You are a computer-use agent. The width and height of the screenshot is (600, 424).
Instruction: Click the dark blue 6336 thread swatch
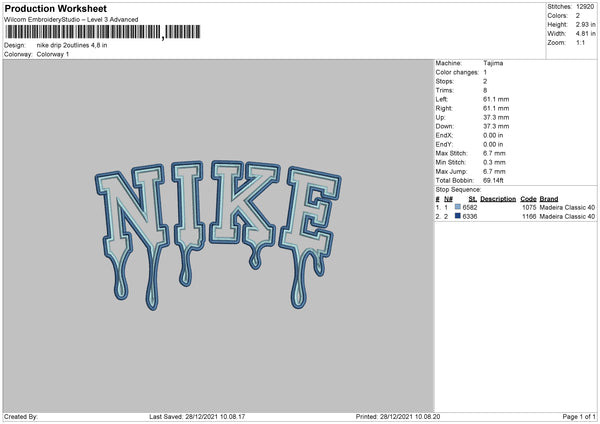[x=458, y=216]
